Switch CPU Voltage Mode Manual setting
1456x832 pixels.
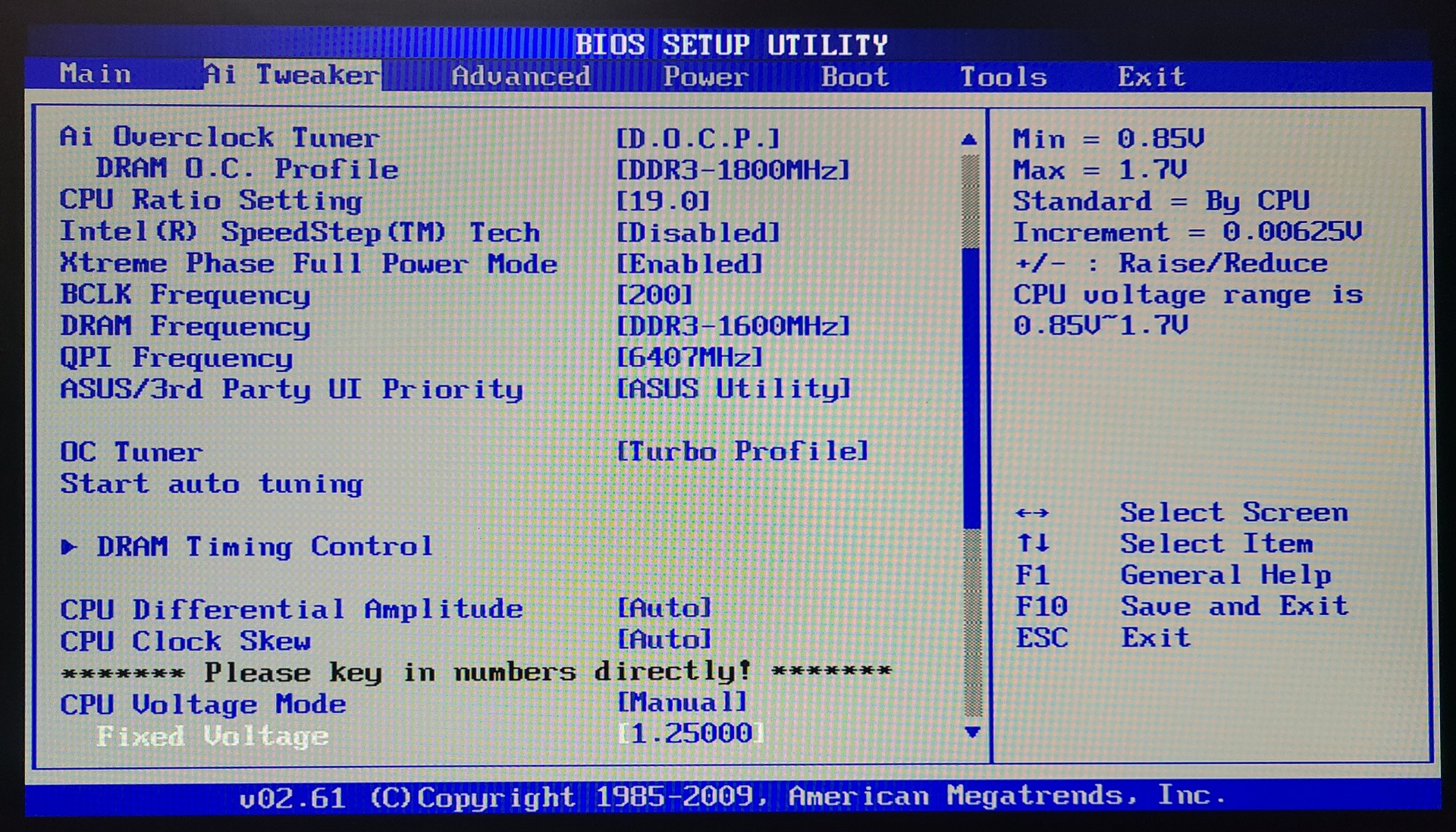pyautogui.click(x=682, y=702)
